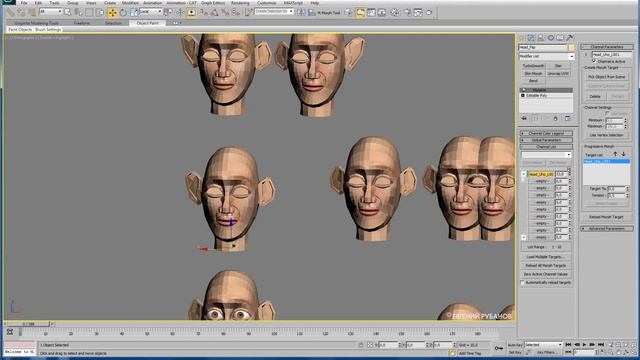This screenshot has height=360, width=640.
Task: Move target down in Target List
Action: [x=623, y=154]
